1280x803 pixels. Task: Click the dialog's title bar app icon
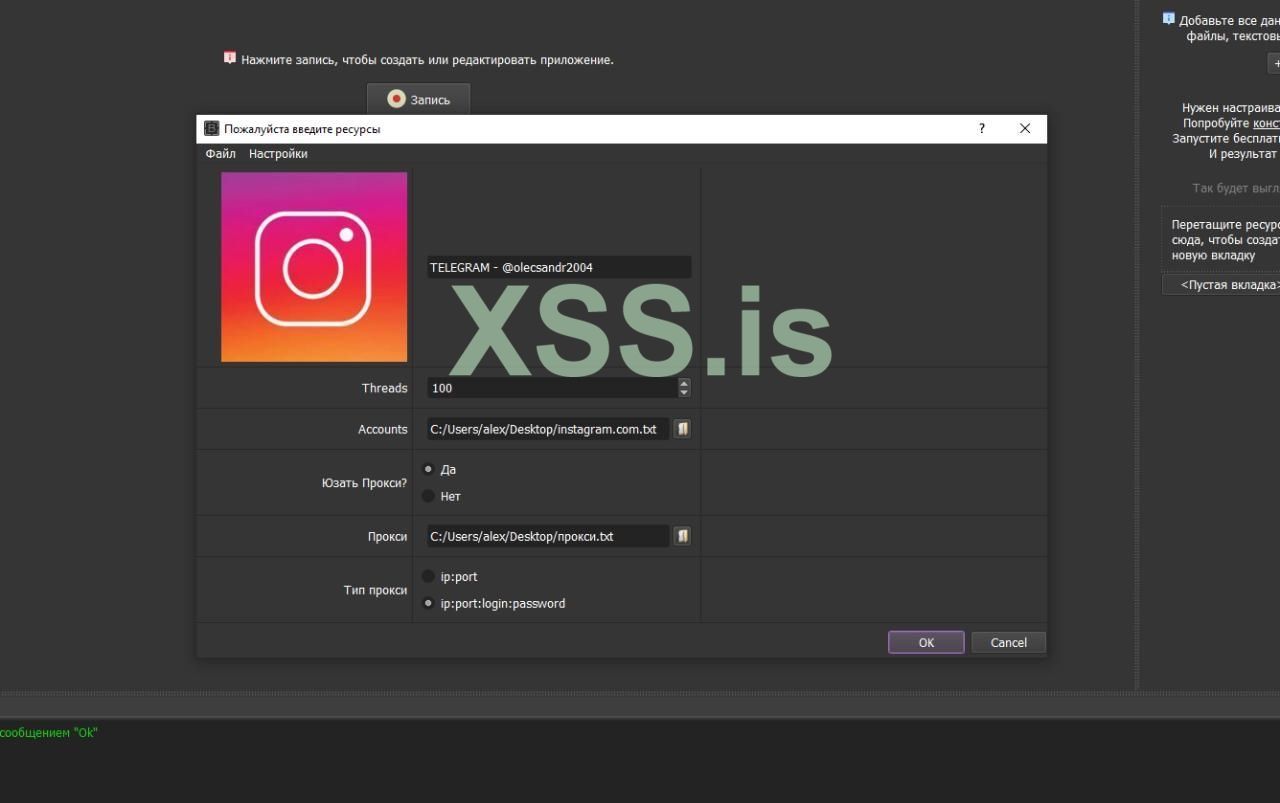(x=211, y=129)
